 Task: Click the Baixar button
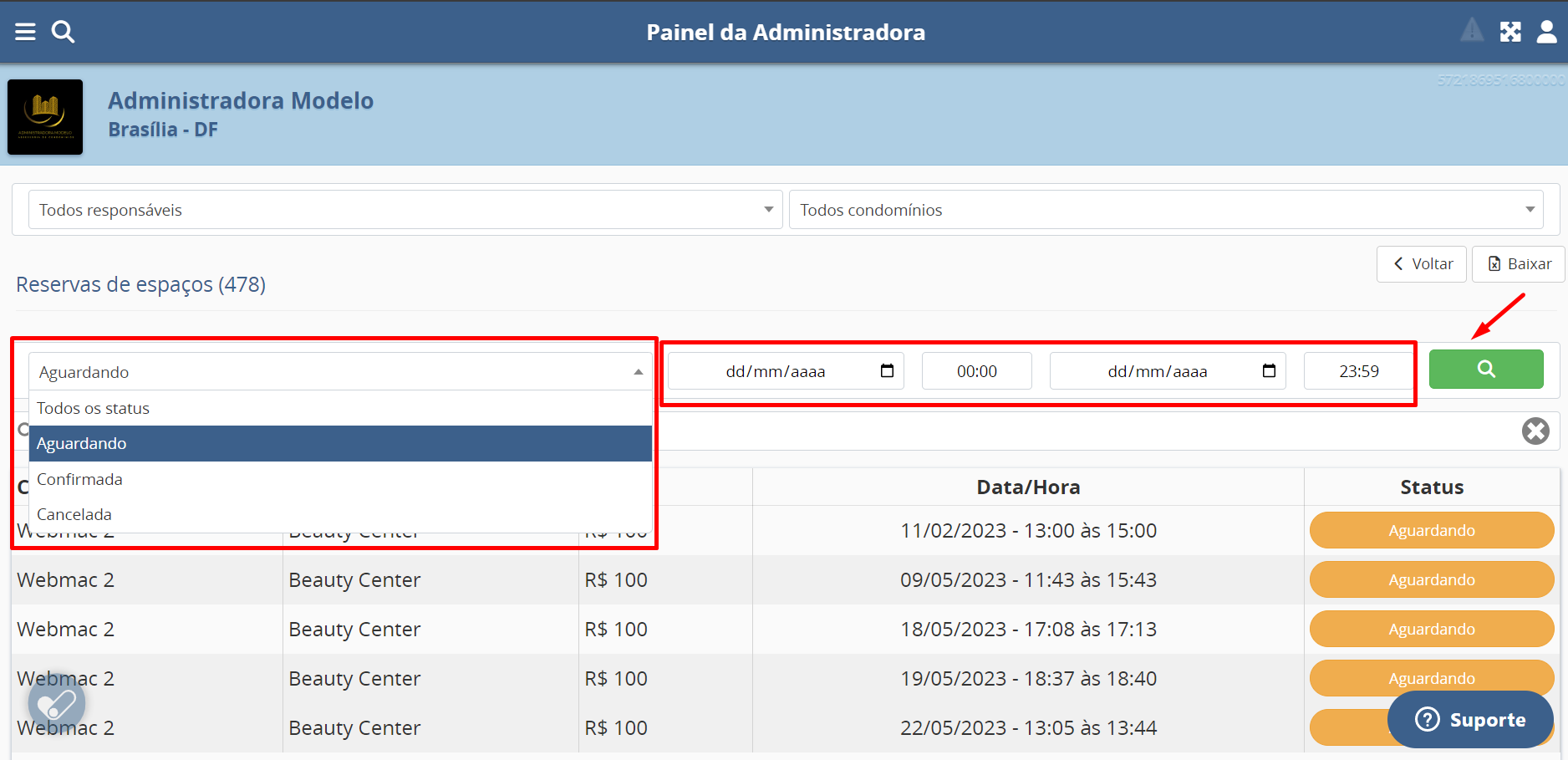tap(1519, 264)
